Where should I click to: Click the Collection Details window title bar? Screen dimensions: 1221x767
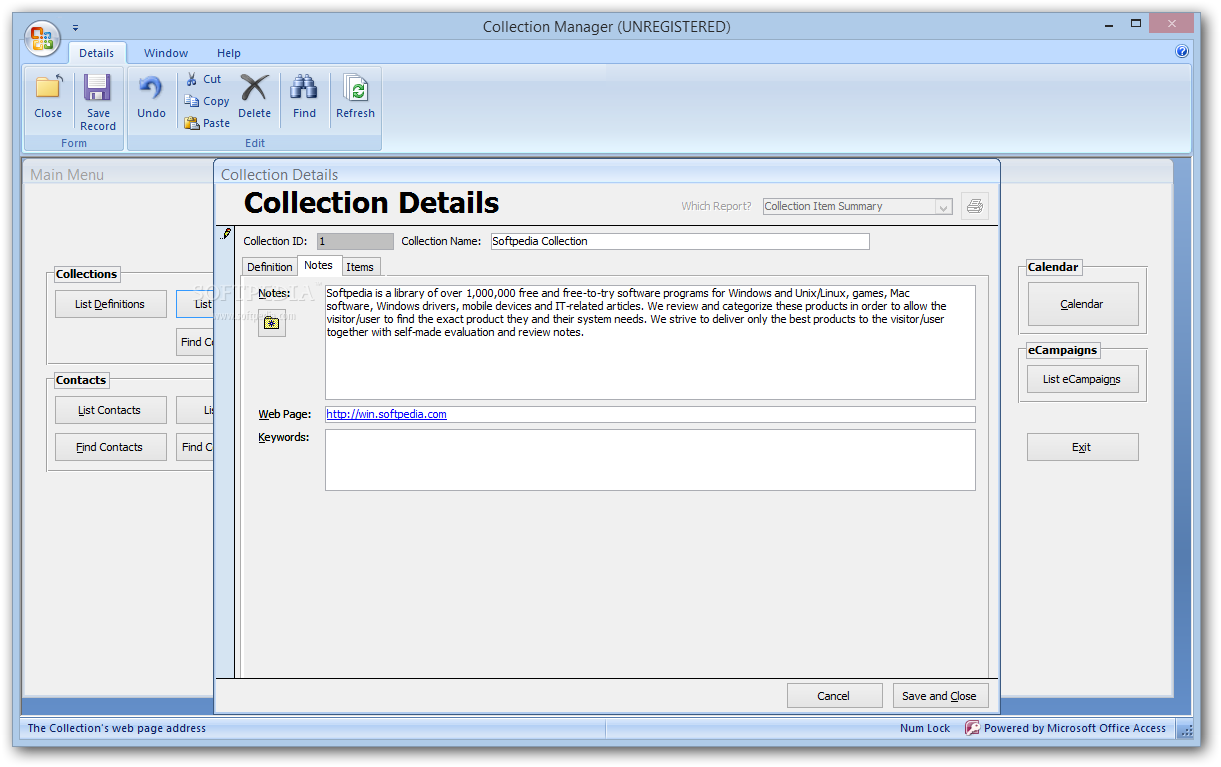[x=607, y=174]
